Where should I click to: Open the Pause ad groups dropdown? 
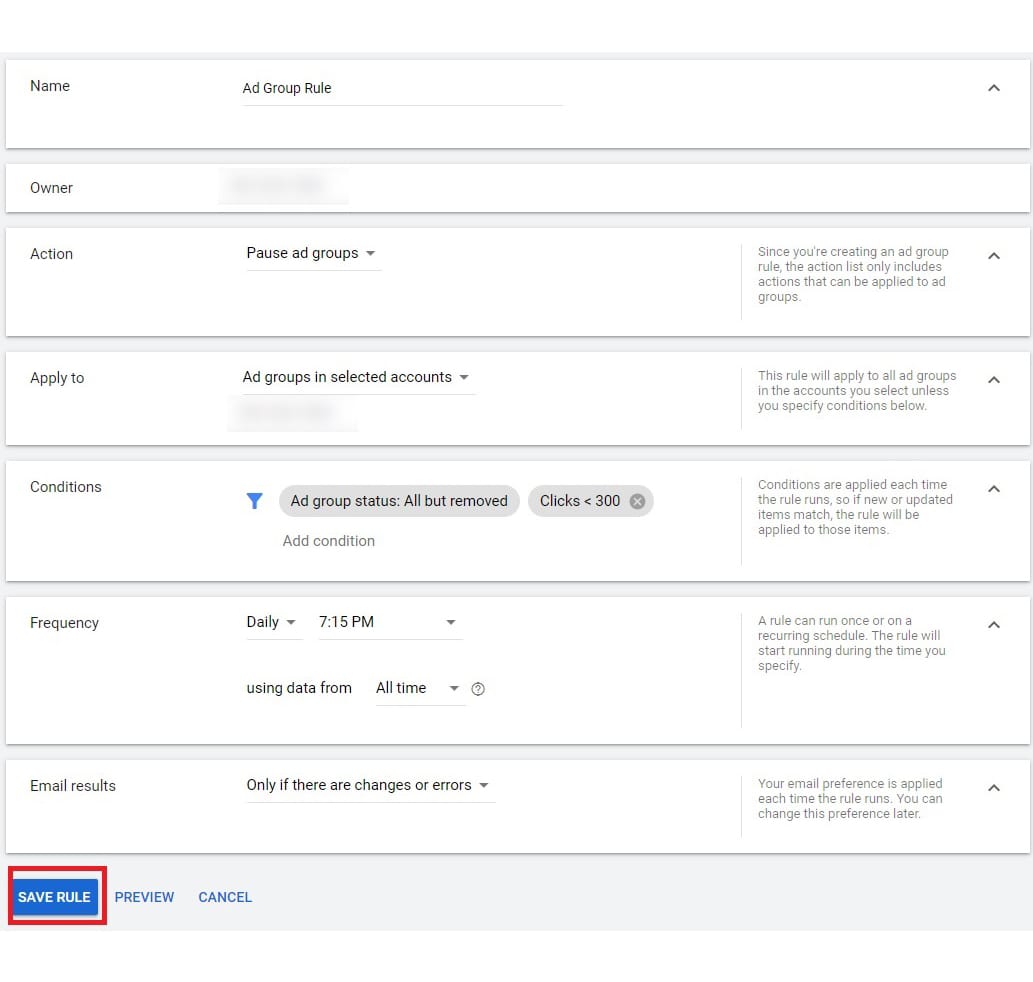click(x=311, y=254)
